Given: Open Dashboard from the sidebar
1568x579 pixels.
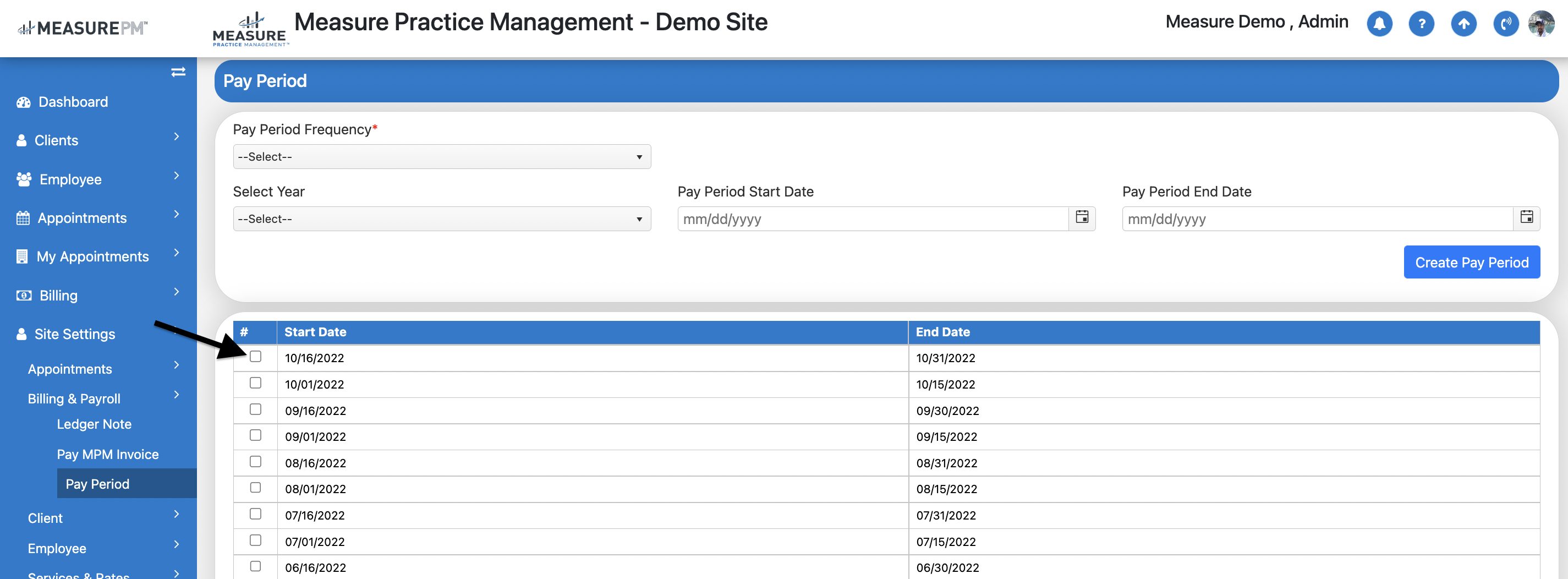Looking at the screenshot, I should pos(73,102).
